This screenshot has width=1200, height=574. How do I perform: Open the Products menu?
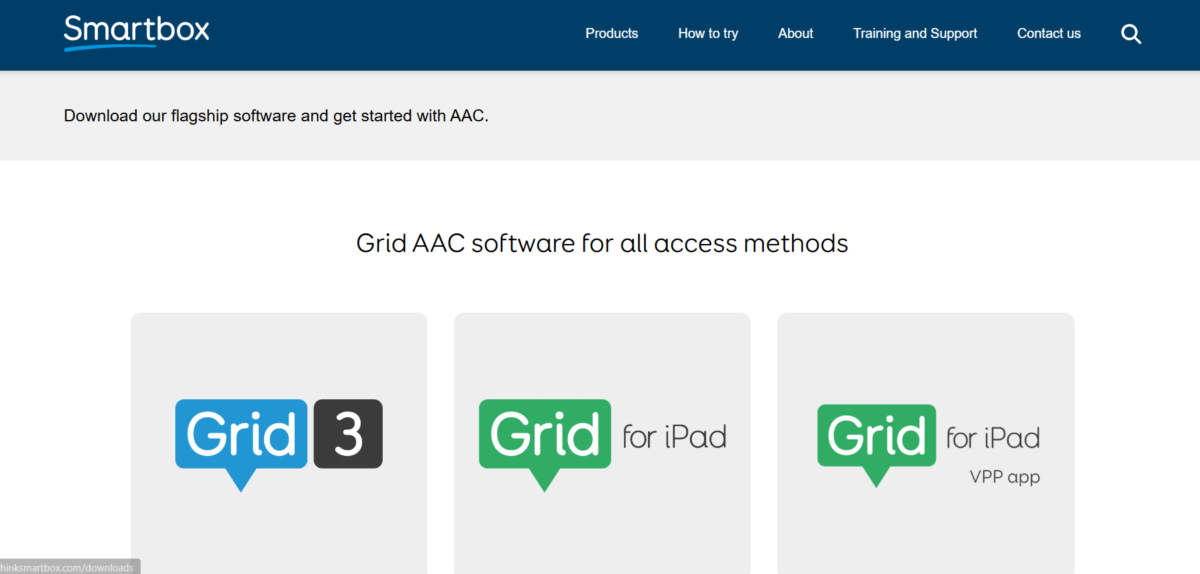click(612, 34)
